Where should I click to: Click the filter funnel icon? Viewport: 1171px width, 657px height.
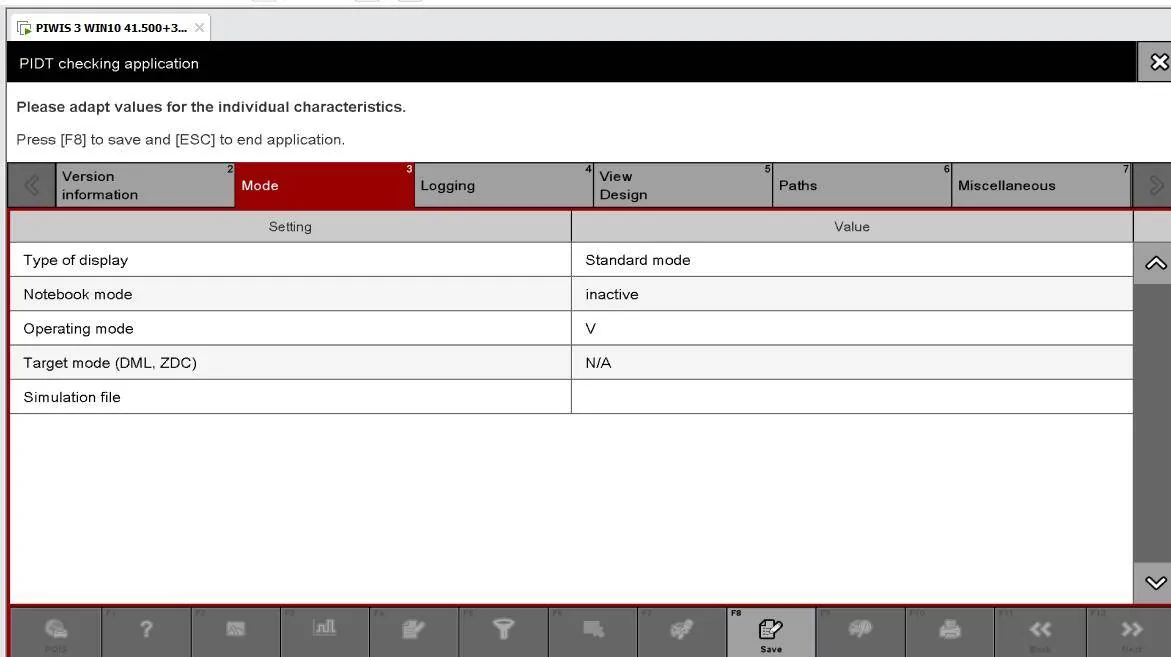pyautogui.click(x=503, y=632)
